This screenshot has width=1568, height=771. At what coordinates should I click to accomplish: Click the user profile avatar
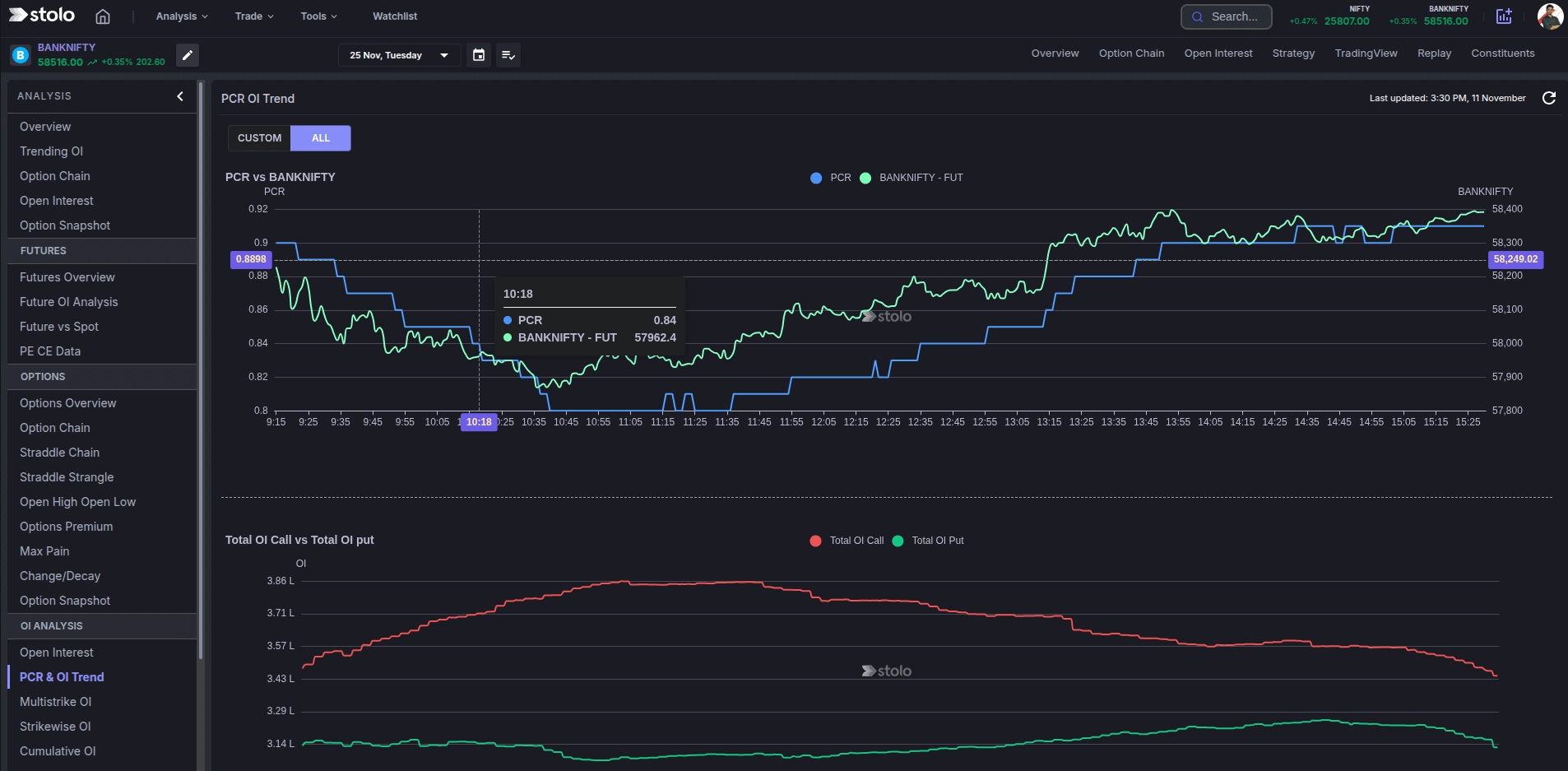point(1550,16)
